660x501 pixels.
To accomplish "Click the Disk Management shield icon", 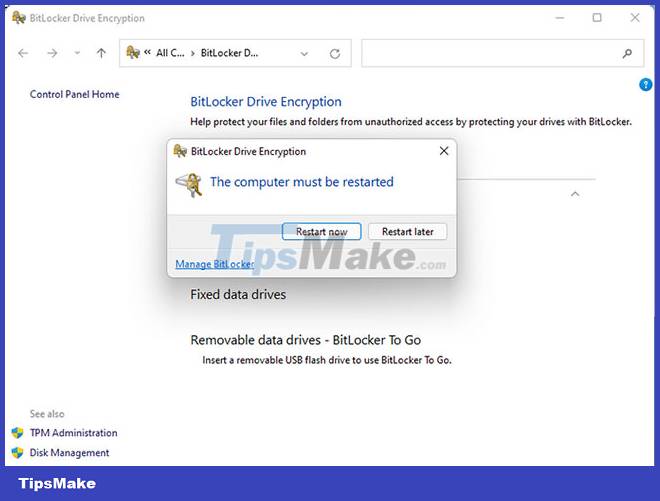I will pos(17,453).
